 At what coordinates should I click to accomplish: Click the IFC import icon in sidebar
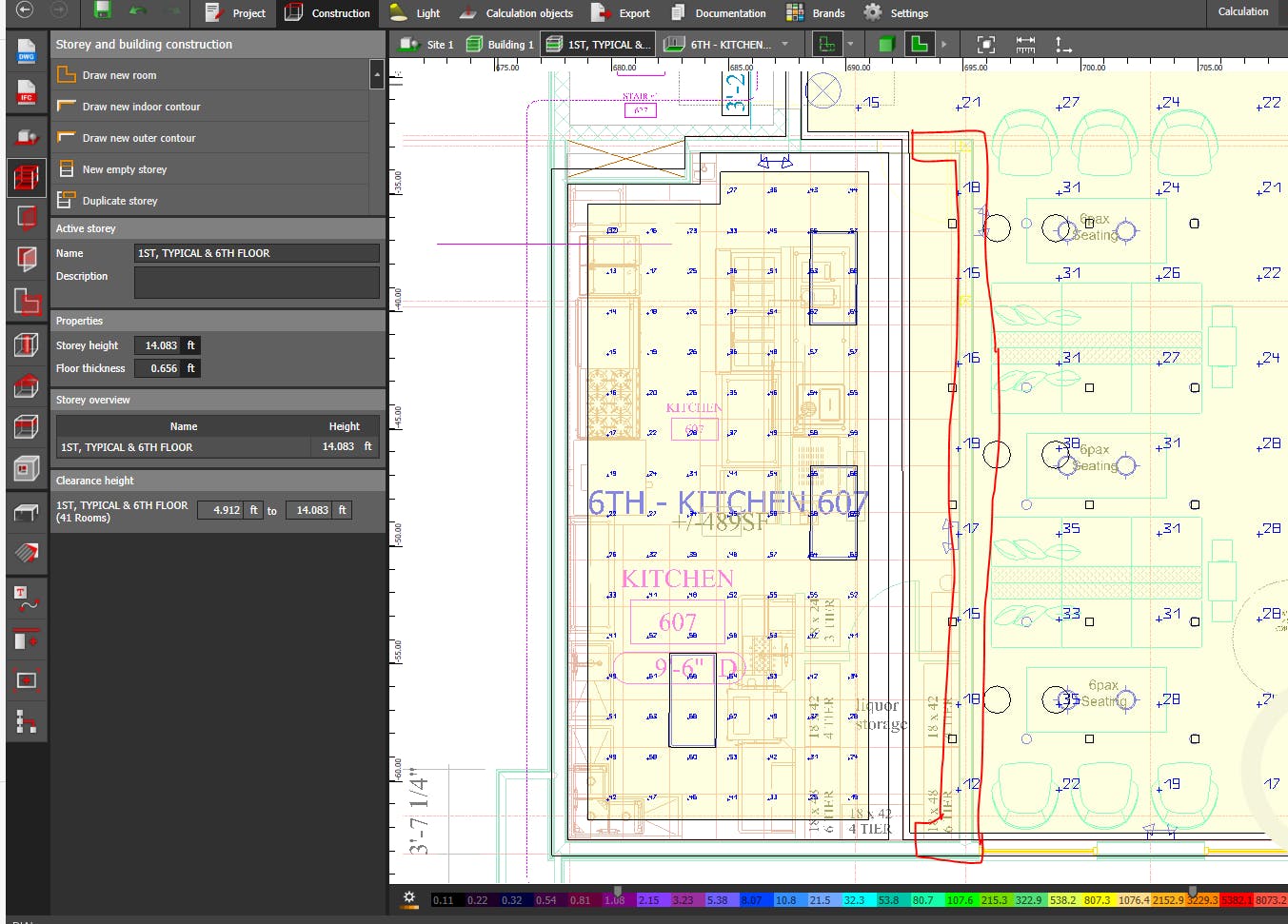(27, 92)
